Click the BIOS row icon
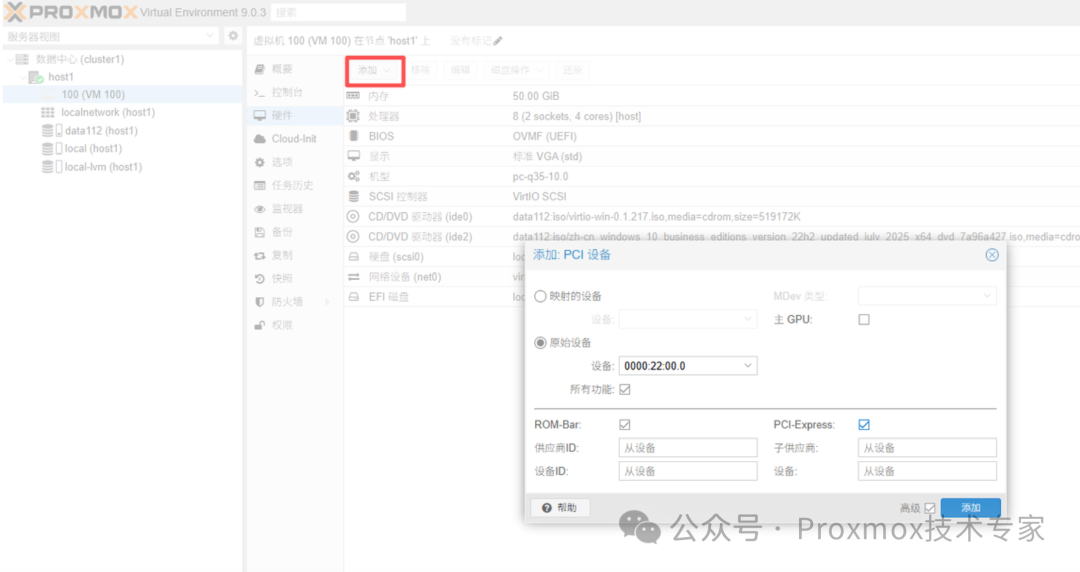Image resolution: width=1080 pixels, height=572 pixels. (x=353, y=136)
